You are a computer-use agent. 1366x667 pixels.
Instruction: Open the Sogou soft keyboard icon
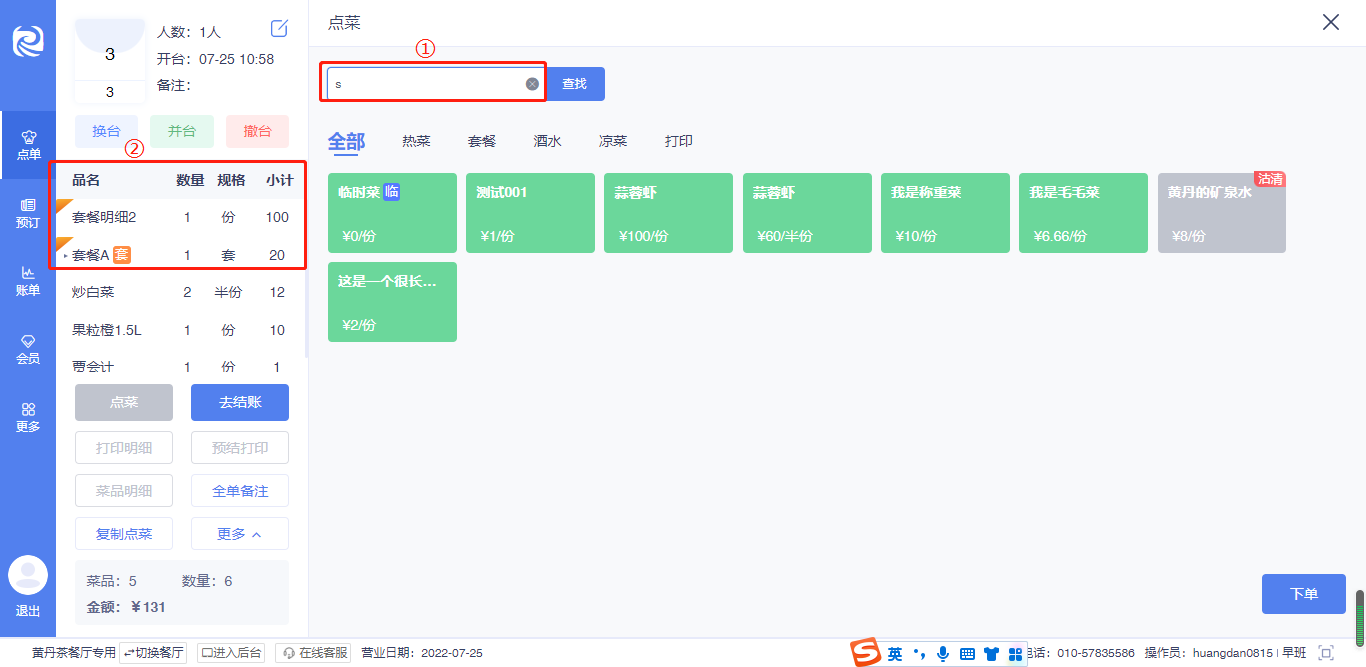coord(967,654)
